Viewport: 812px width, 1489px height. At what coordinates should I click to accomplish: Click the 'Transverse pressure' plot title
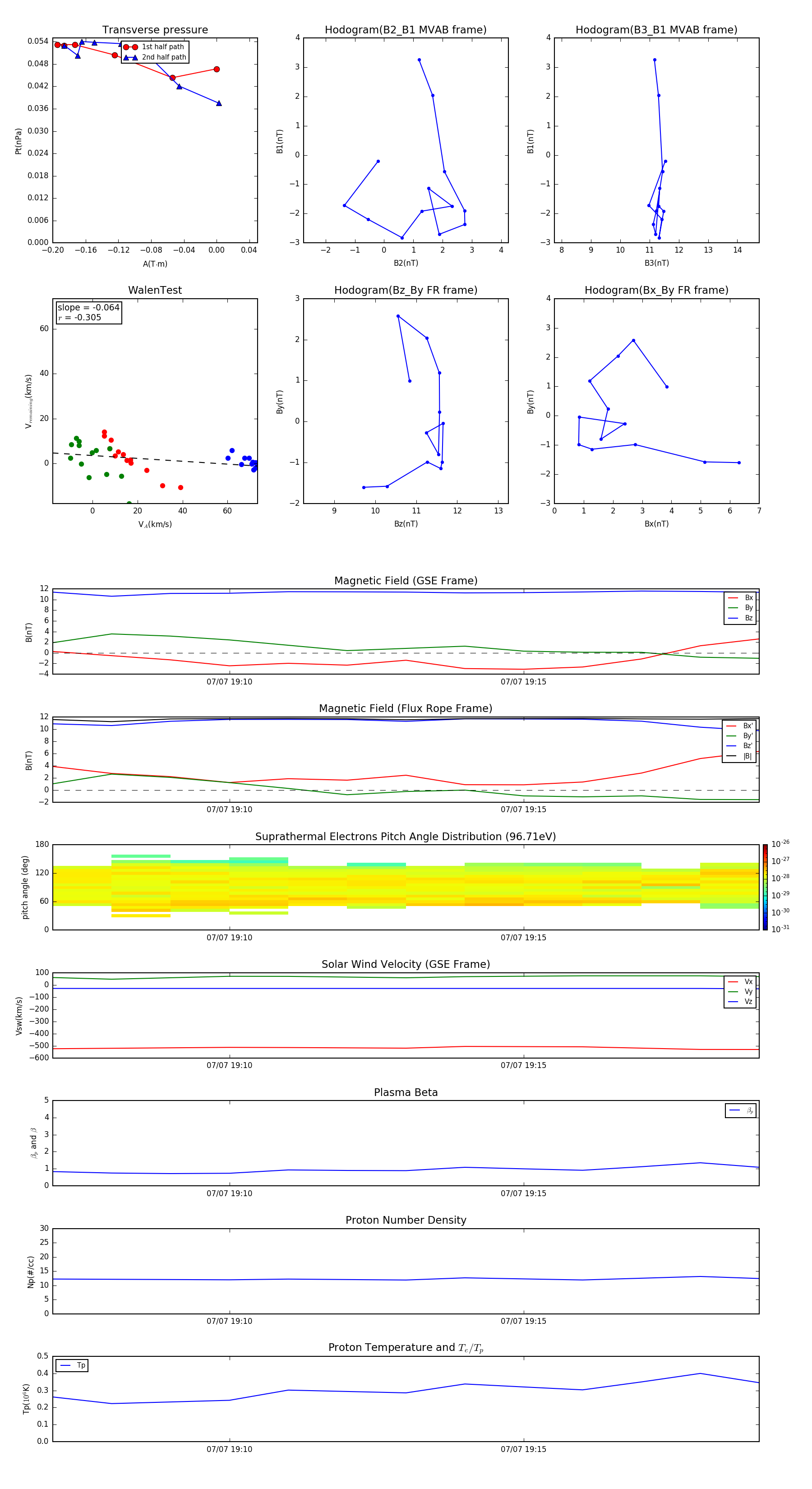tap(155, 30)
